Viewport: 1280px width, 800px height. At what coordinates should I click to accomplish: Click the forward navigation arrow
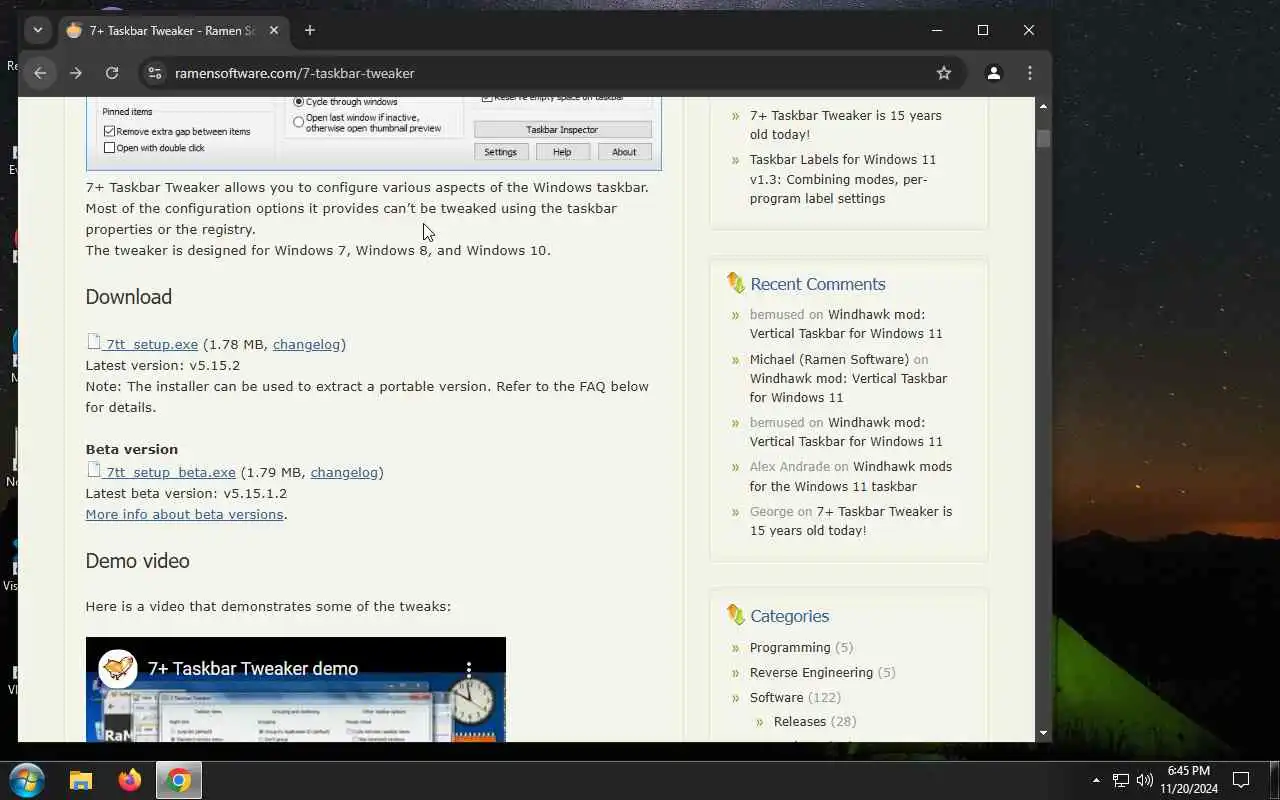[76, 73]
